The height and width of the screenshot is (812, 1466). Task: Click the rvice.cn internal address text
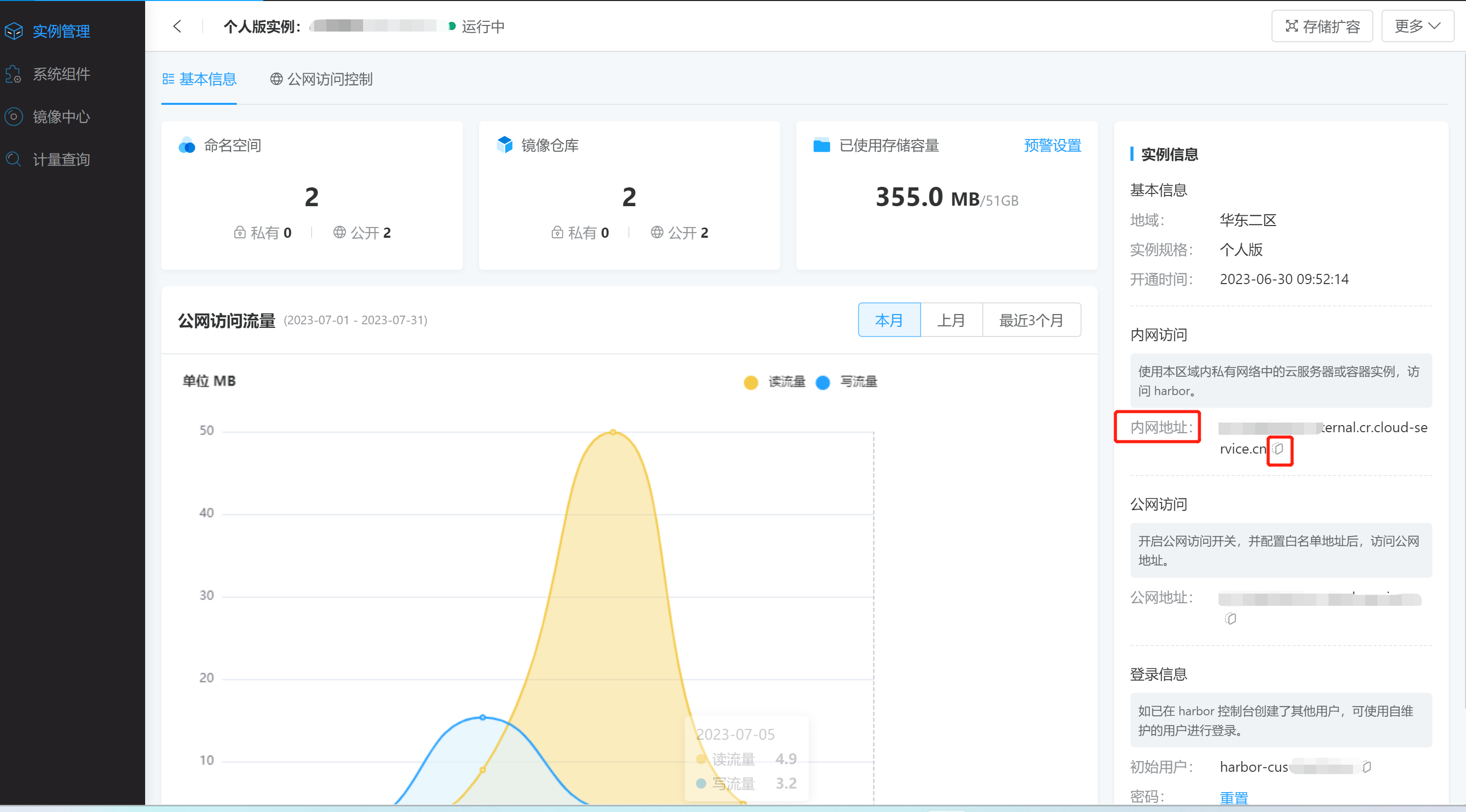point(1243,449)
